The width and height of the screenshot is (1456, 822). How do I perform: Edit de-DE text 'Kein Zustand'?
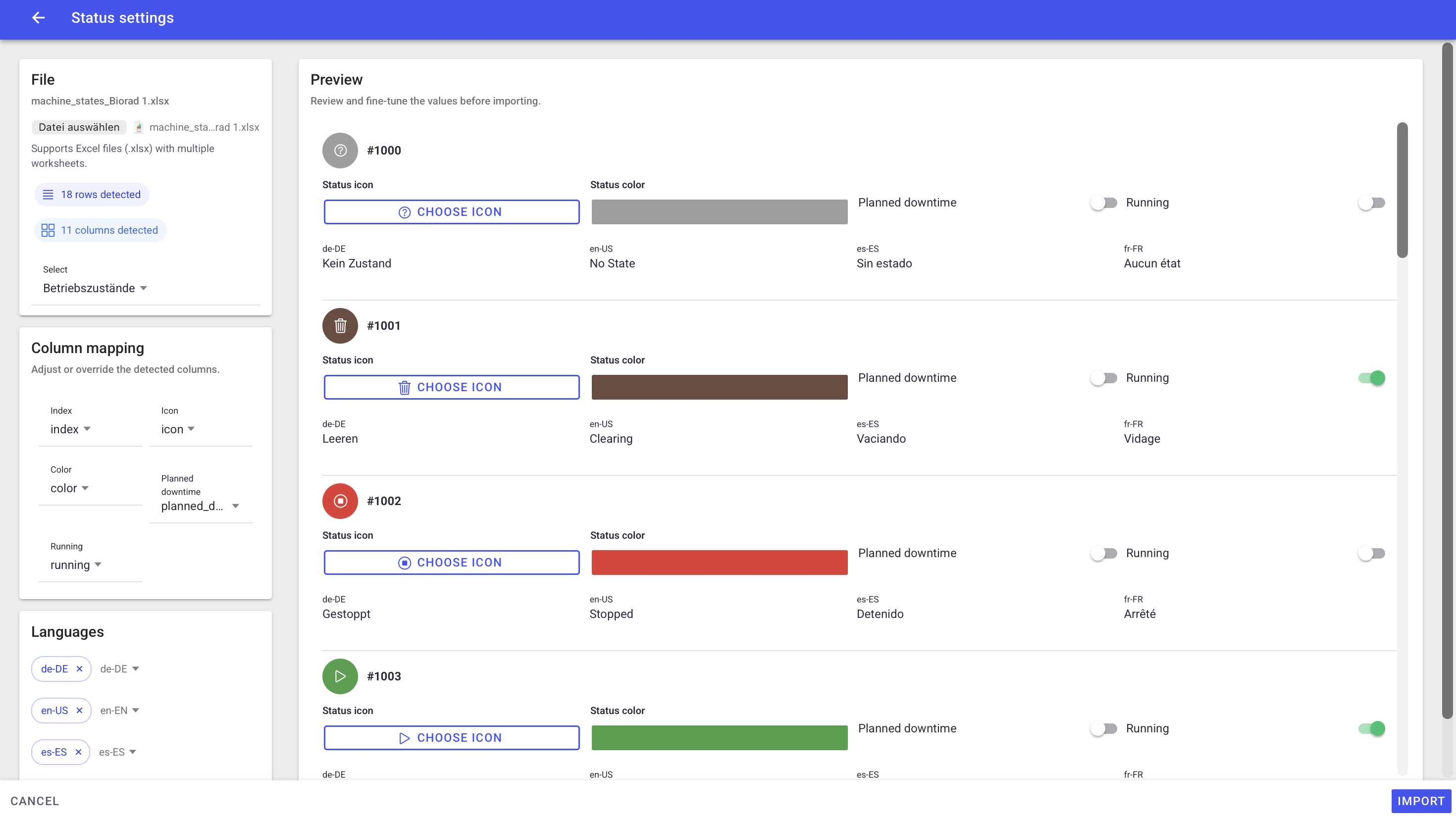coord(357,263)
